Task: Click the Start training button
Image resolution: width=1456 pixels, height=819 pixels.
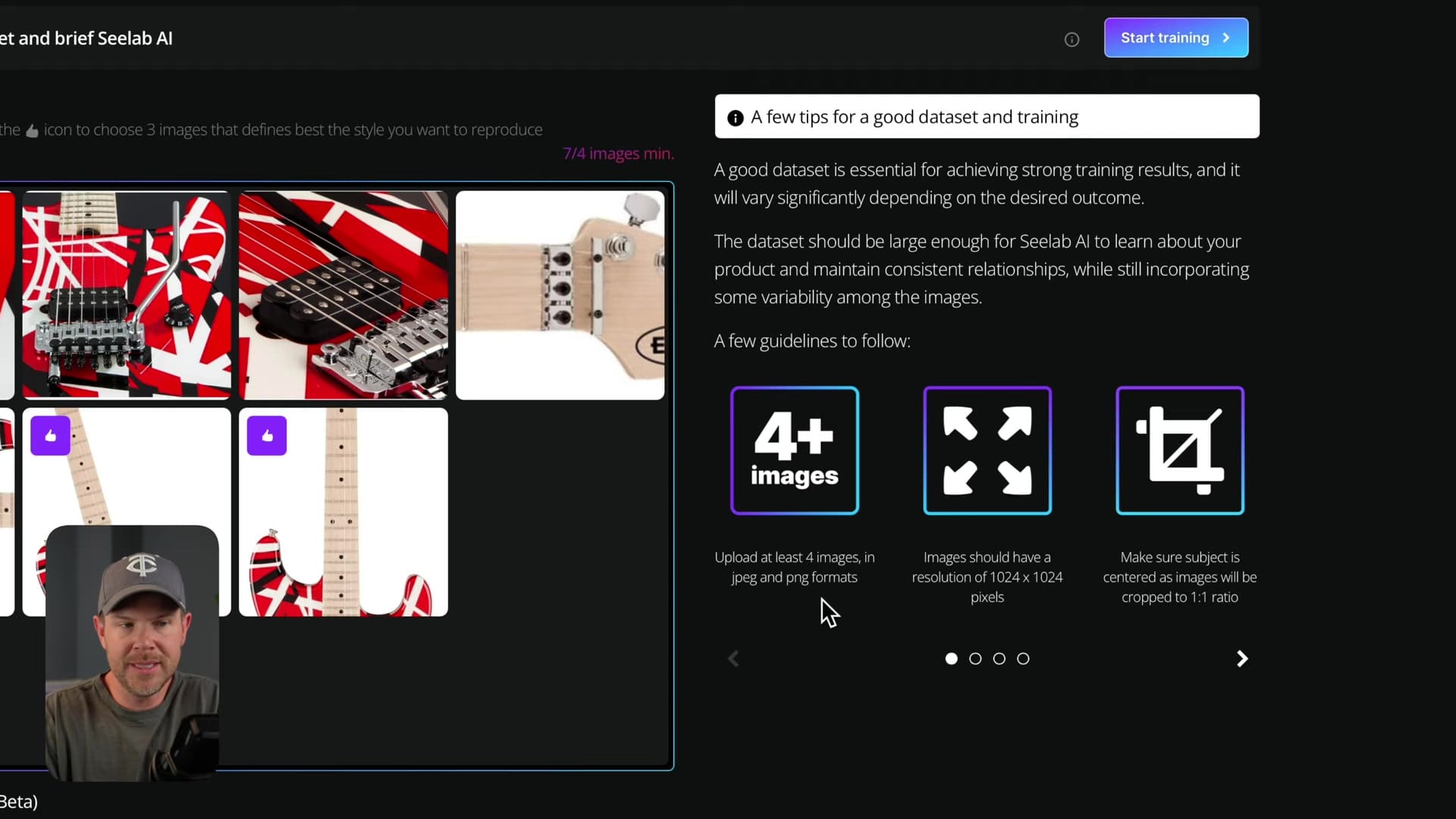Action: tap(1175, 38)
